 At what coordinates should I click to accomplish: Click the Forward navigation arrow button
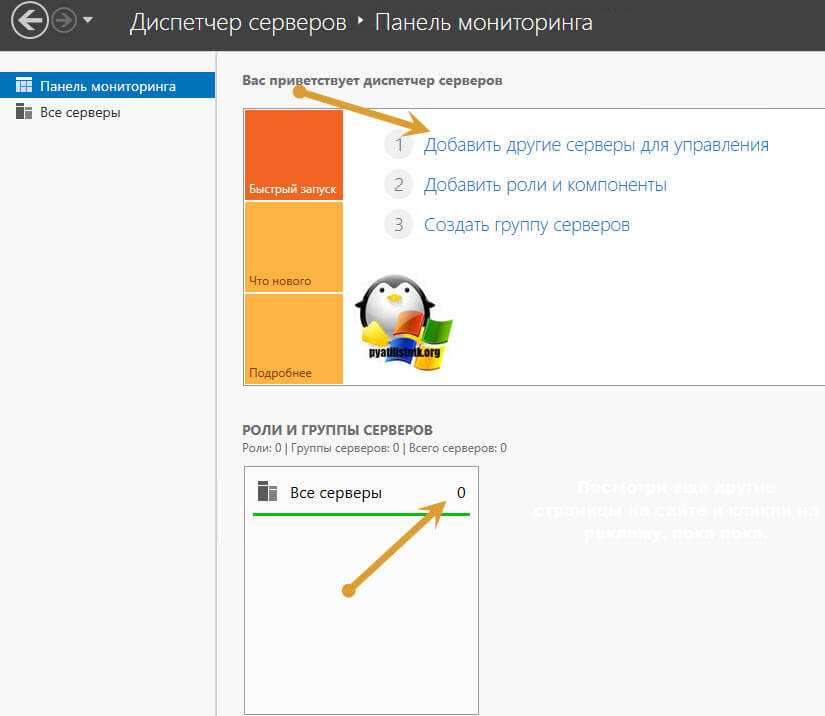(64, 21)
